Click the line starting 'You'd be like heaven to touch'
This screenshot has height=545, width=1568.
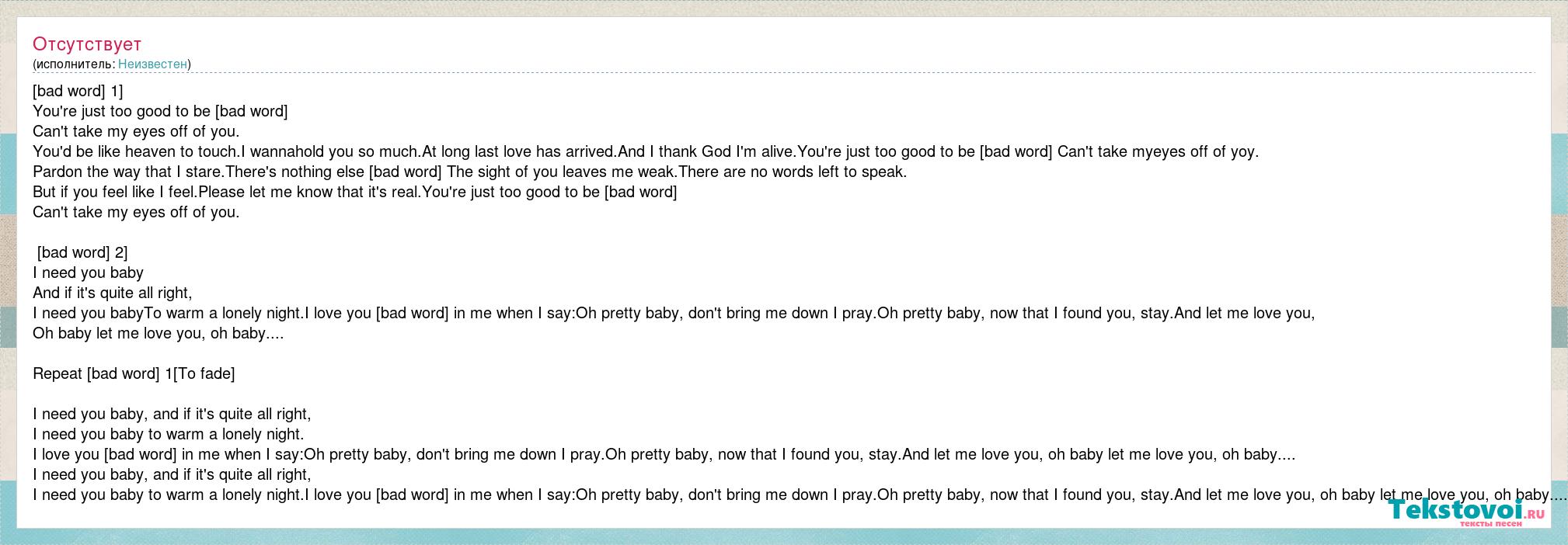(x=646, y=151)
